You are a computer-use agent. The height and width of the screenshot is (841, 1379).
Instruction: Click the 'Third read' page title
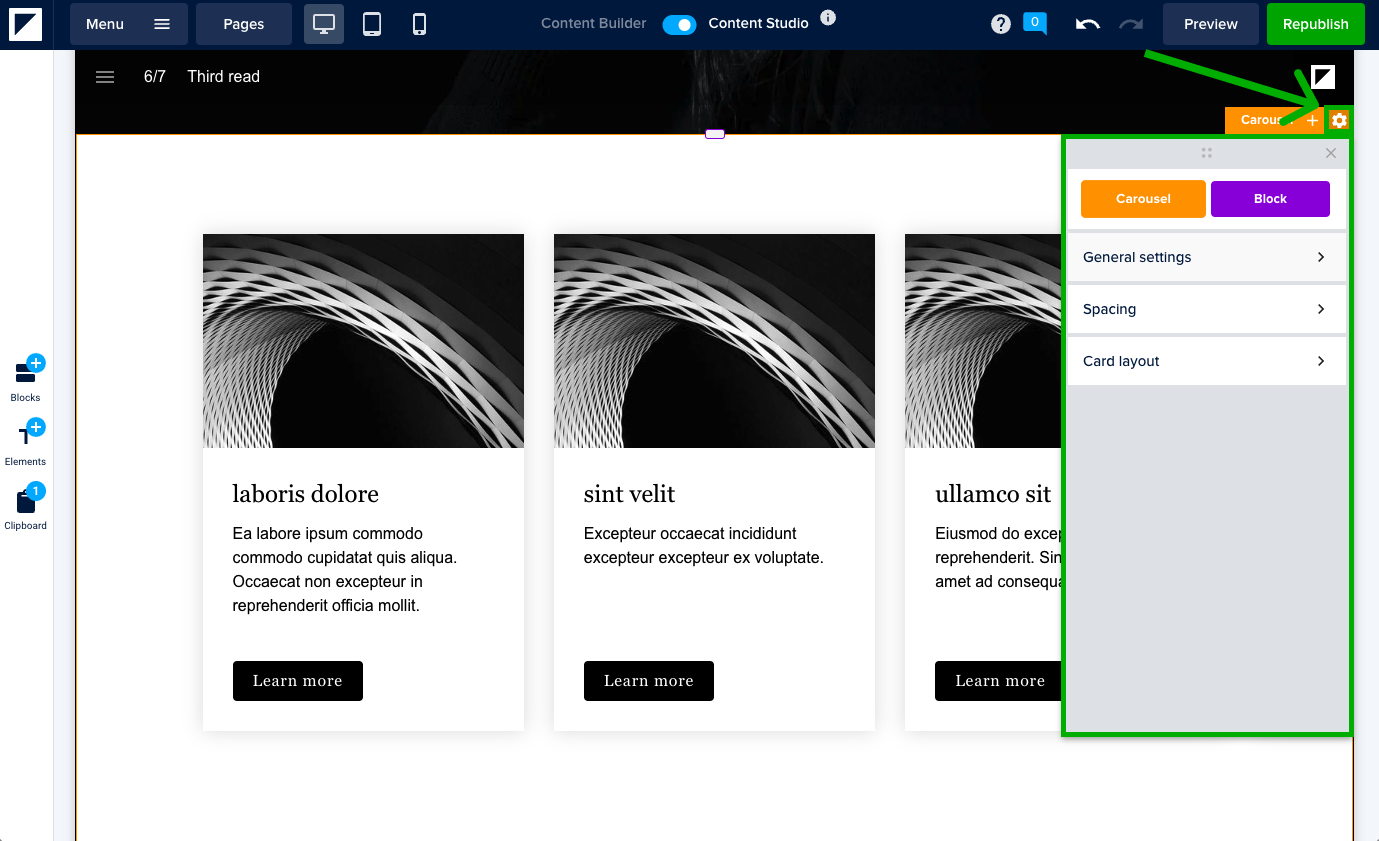pyautogui.click(x=224, y=77)
